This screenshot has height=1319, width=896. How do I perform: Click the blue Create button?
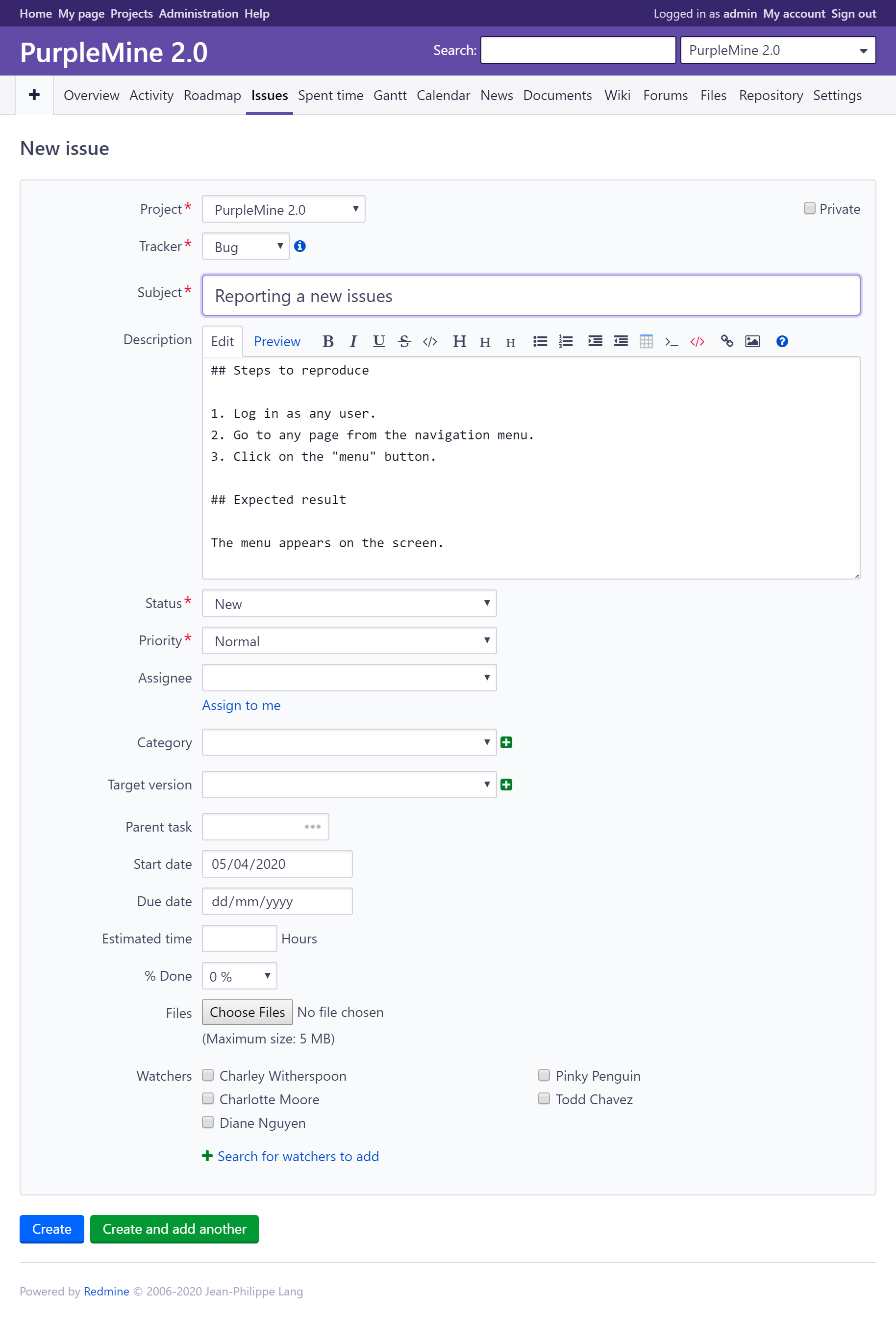(51, 1229)
